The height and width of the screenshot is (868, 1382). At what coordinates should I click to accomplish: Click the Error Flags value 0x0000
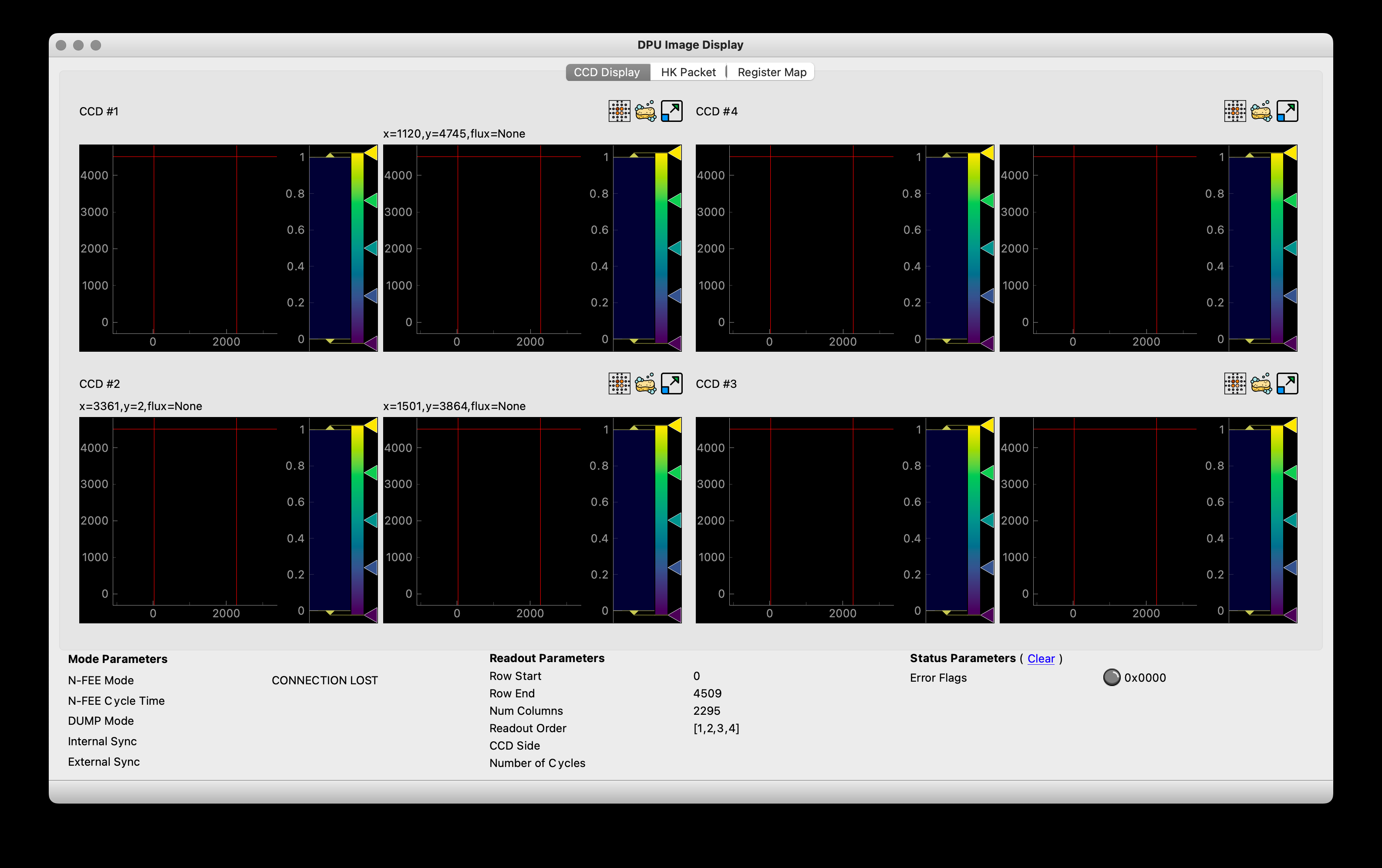pos(1145,678)
